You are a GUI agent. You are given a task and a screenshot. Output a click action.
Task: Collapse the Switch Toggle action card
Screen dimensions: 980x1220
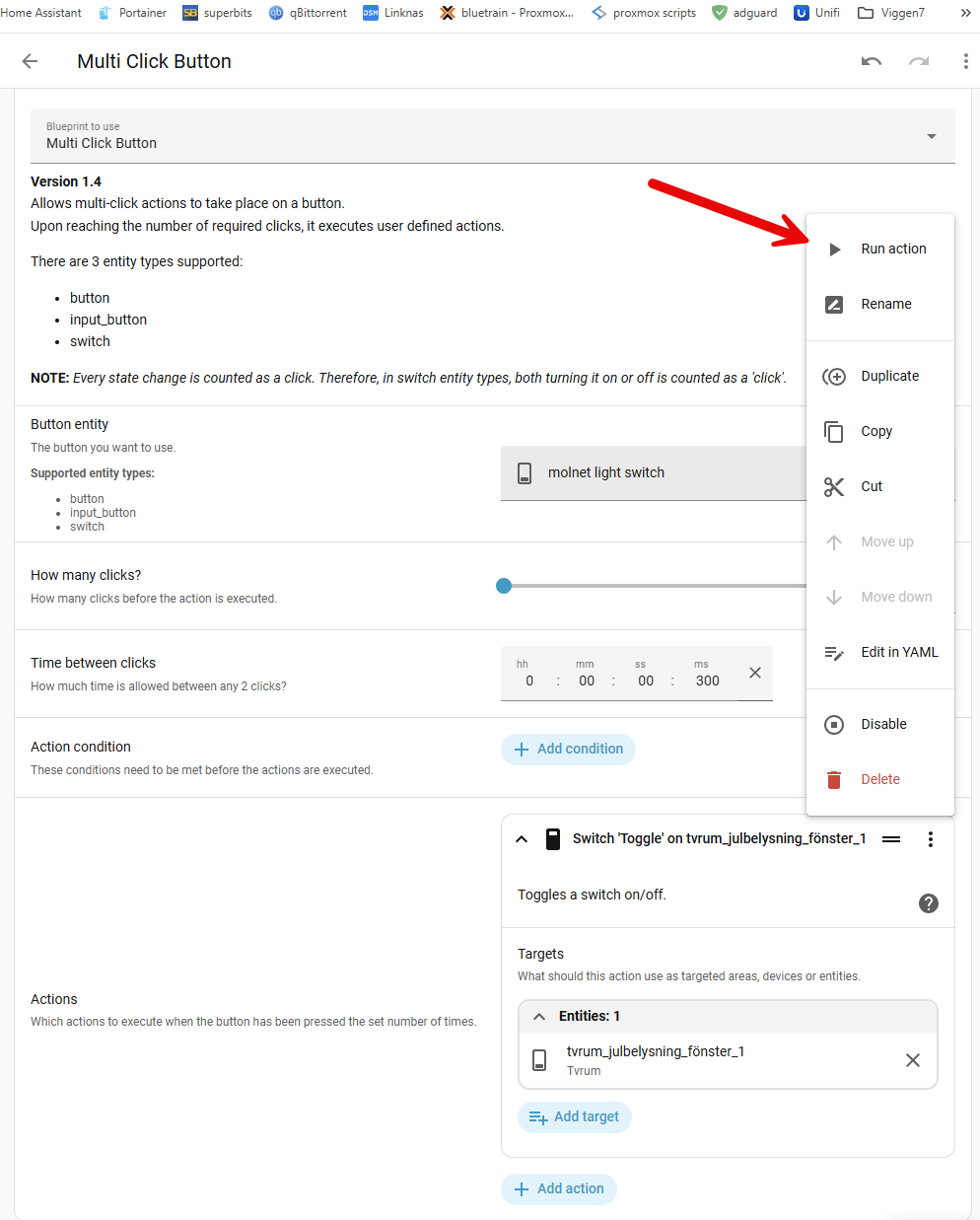tap(522, 839)
